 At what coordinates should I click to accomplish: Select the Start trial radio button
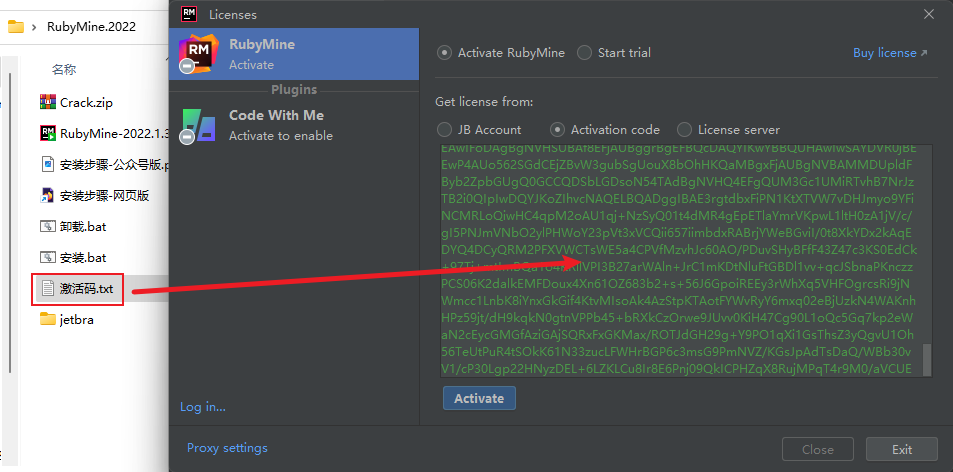[584, 53]
